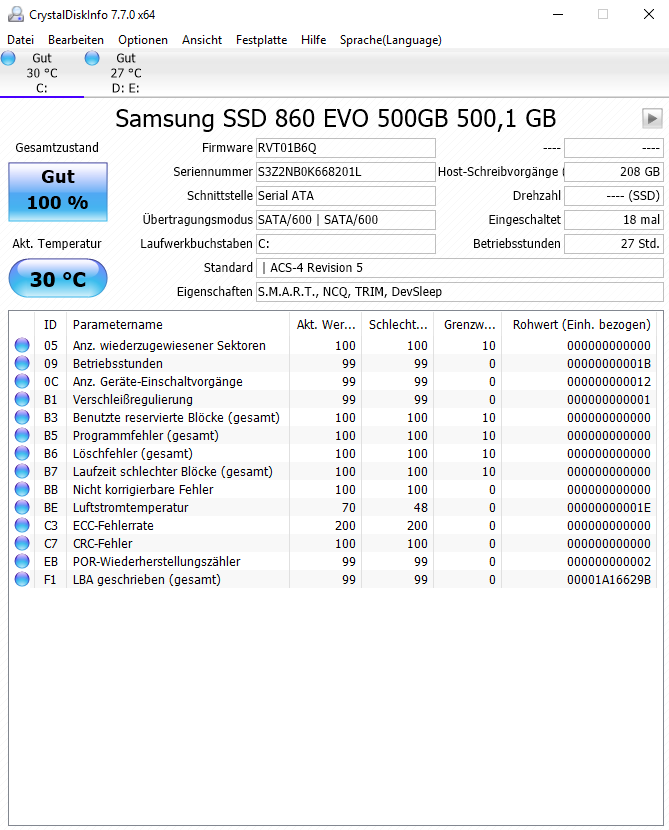Click status circle for row 0C Einschaltvorgänge
This screenshot has height=830, width=669.
[22, 381]
